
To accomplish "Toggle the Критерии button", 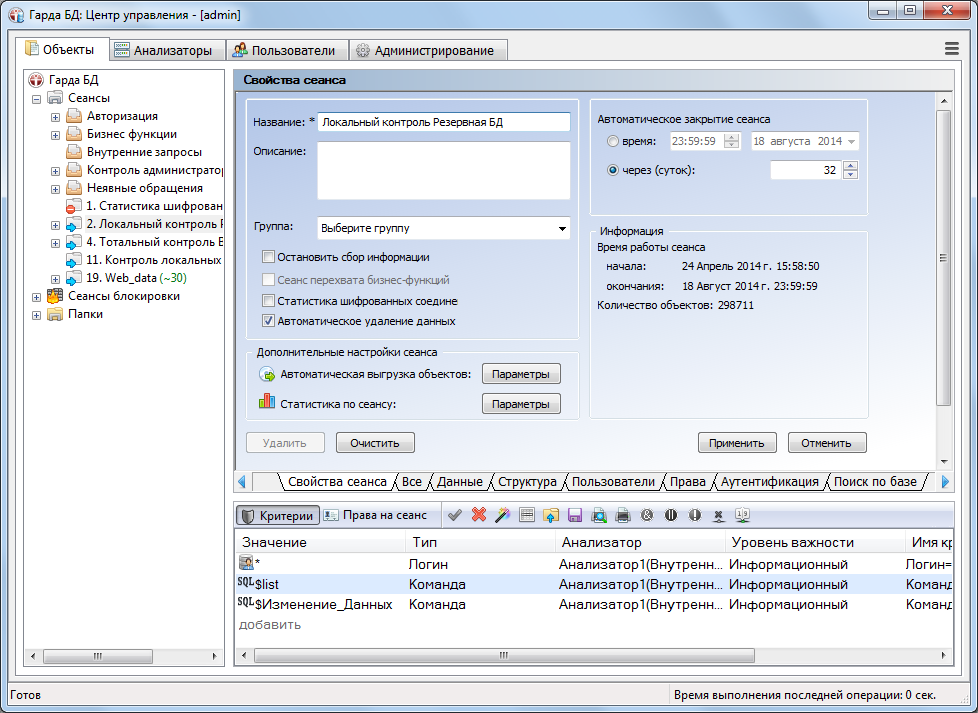I will coord(278,515).
